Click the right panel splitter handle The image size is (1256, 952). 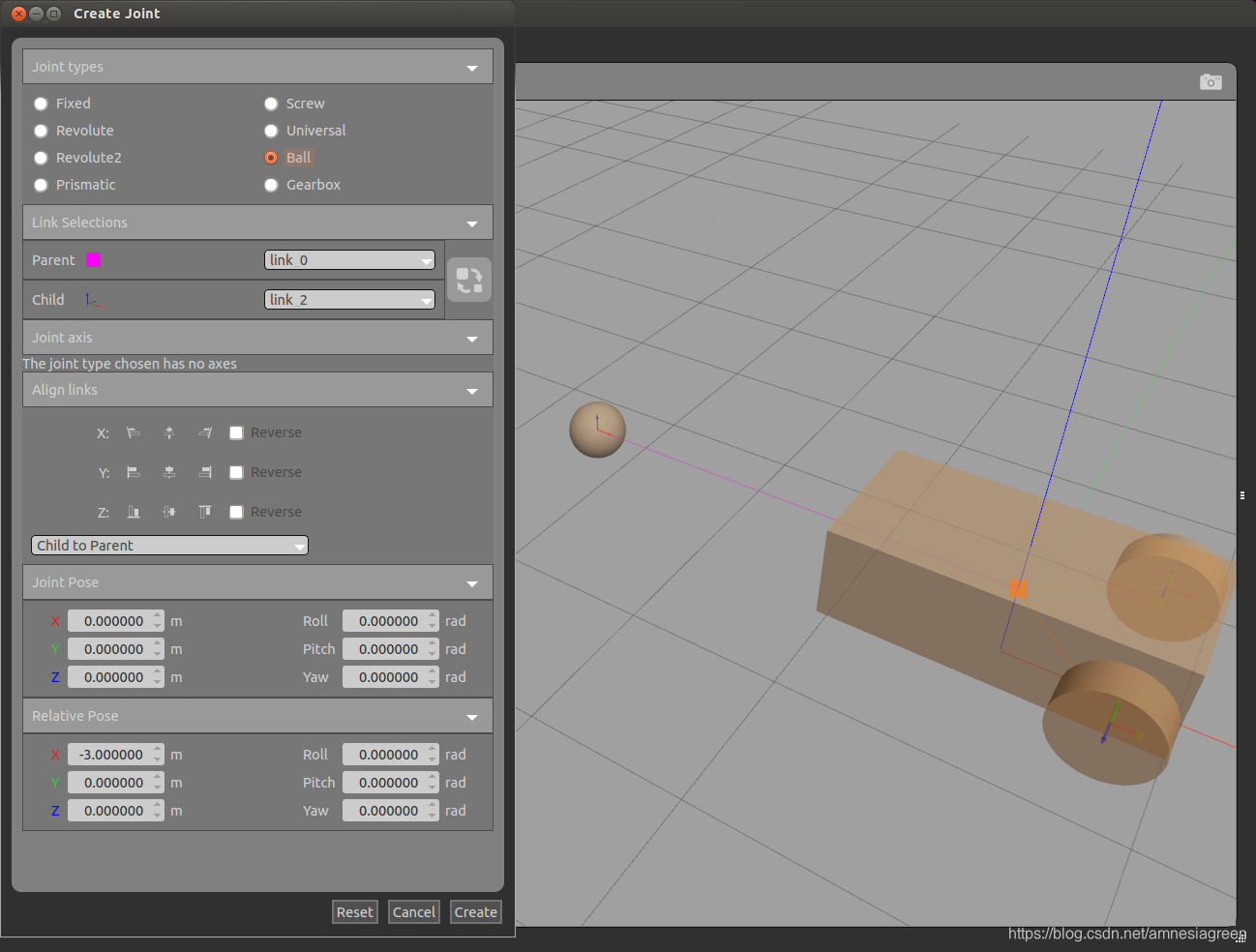(x=1242, y=495)
